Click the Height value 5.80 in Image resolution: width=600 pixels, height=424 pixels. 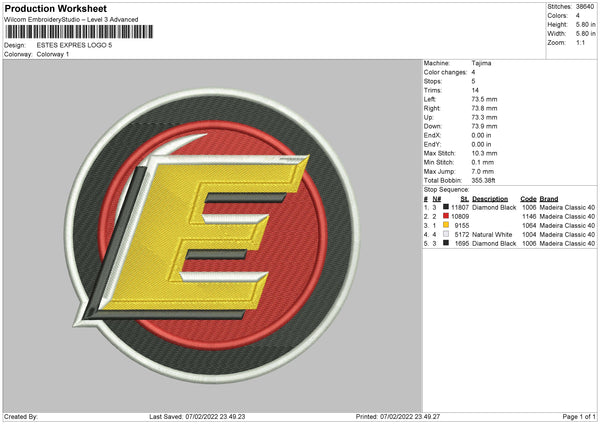point(585,24)
